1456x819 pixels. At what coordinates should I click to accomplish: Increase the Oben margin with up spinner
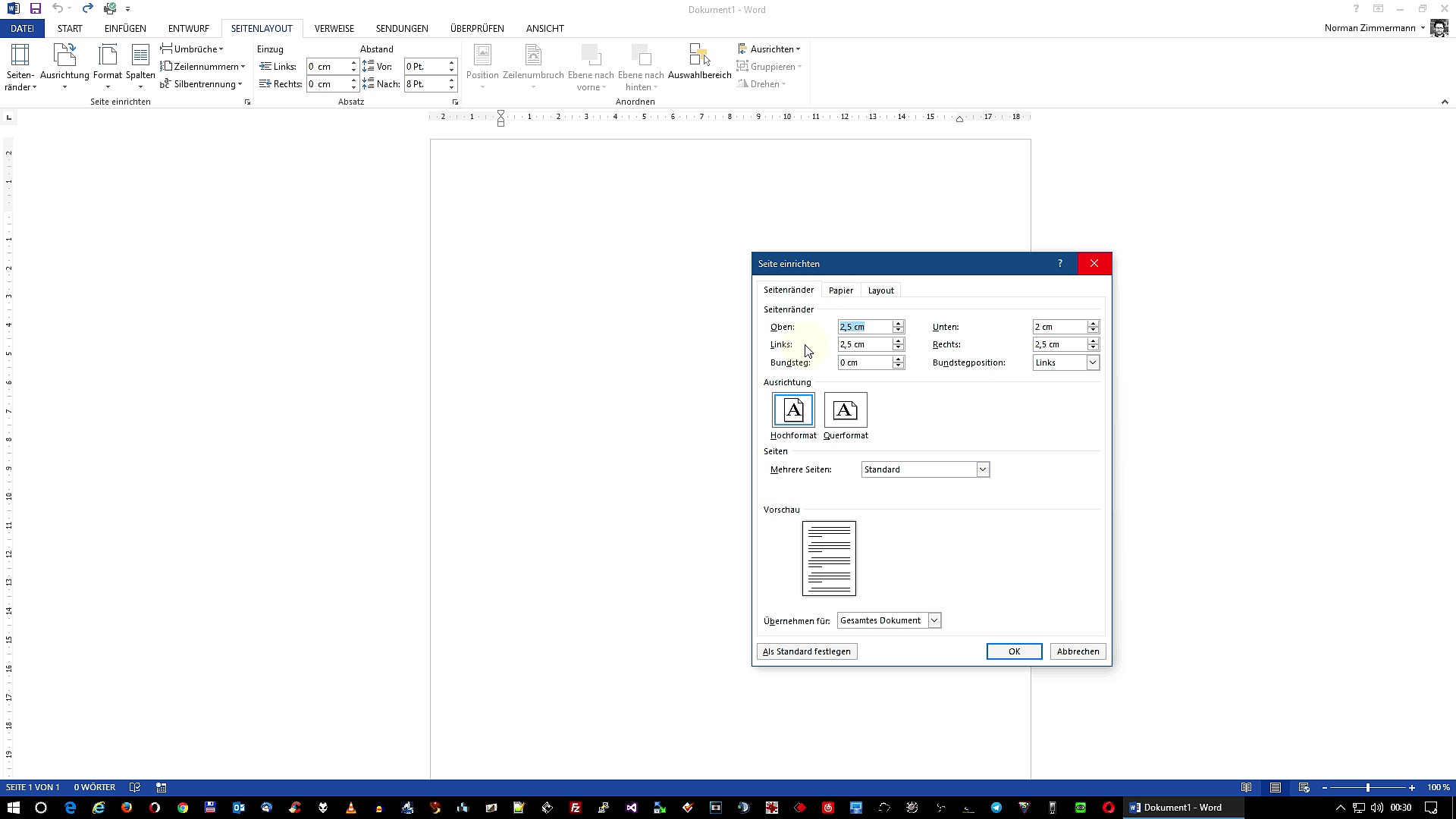pos(899,323)
